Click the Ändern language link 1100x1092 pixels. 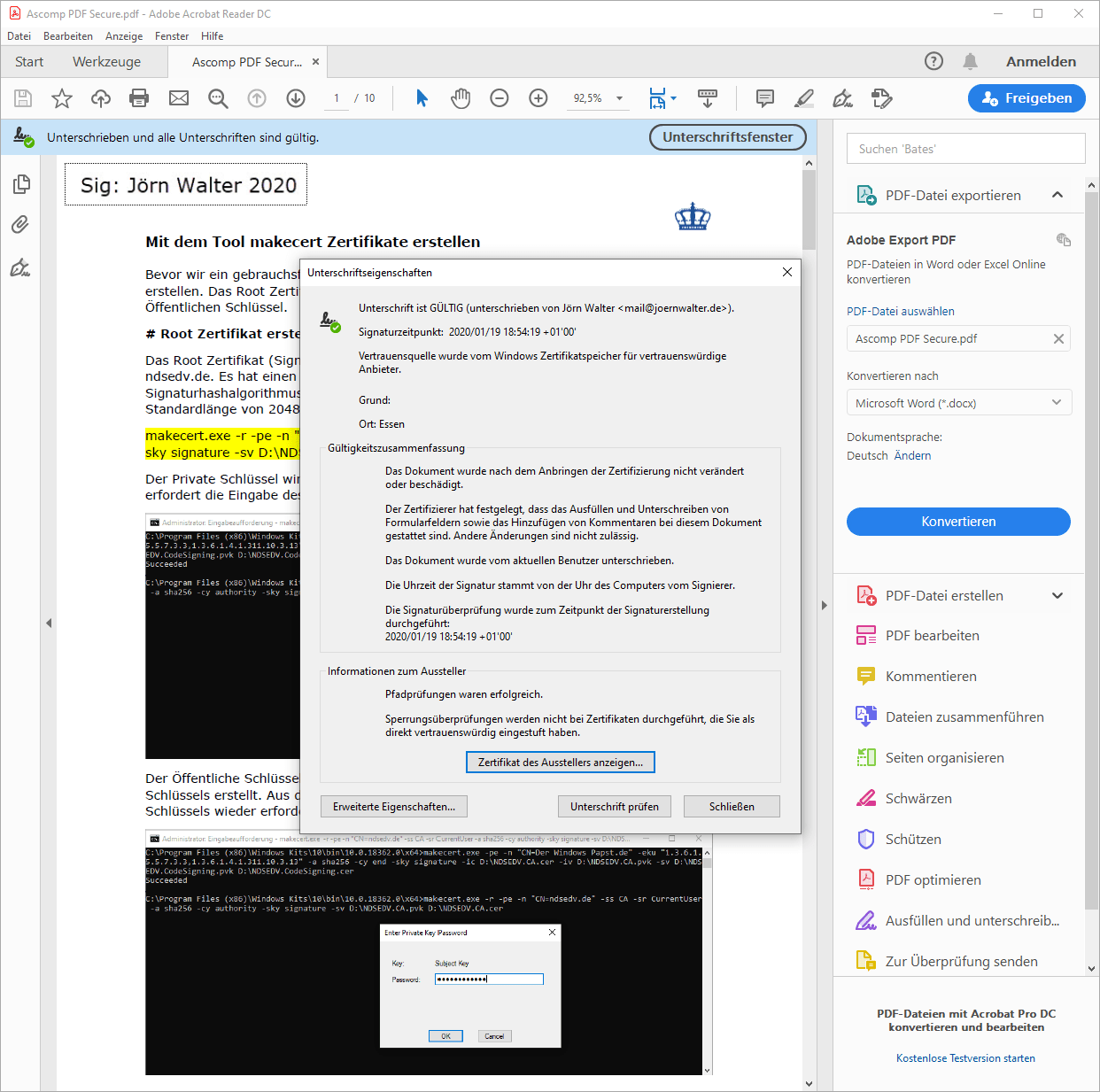coord(912,456)
